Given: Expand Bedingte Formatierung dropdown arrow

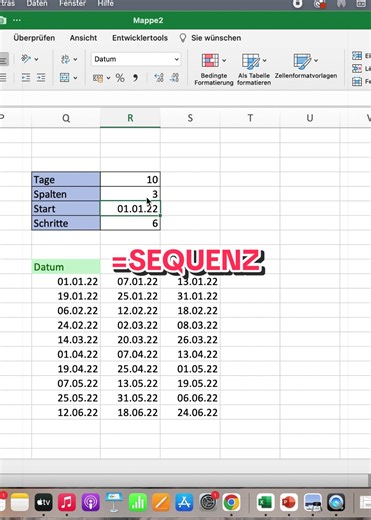Looking at the screenshot, I should pyautogui.click(x=224, y=60).
